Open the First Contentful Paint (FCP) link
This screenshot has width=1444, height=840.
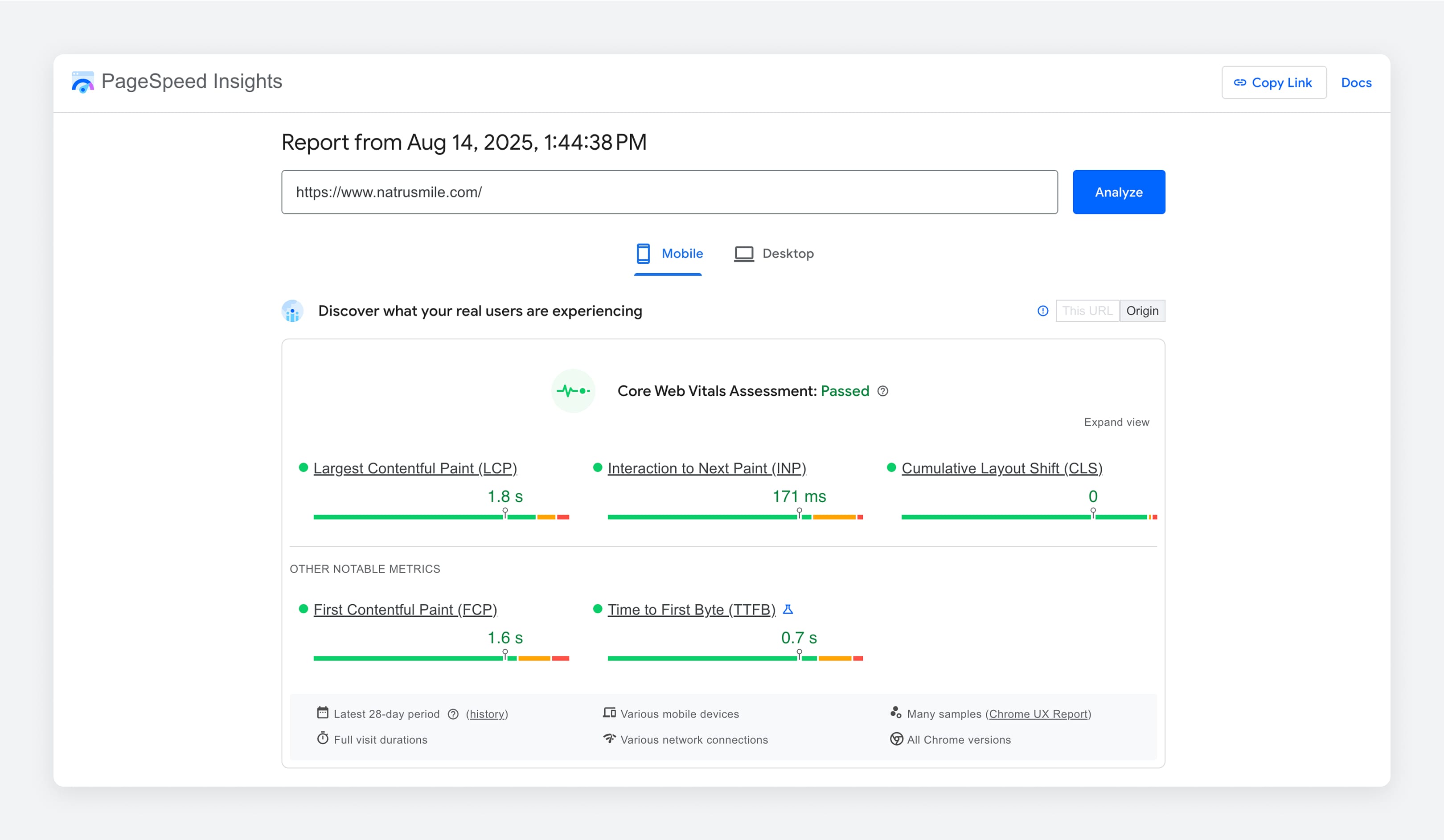tap(405, 610)
